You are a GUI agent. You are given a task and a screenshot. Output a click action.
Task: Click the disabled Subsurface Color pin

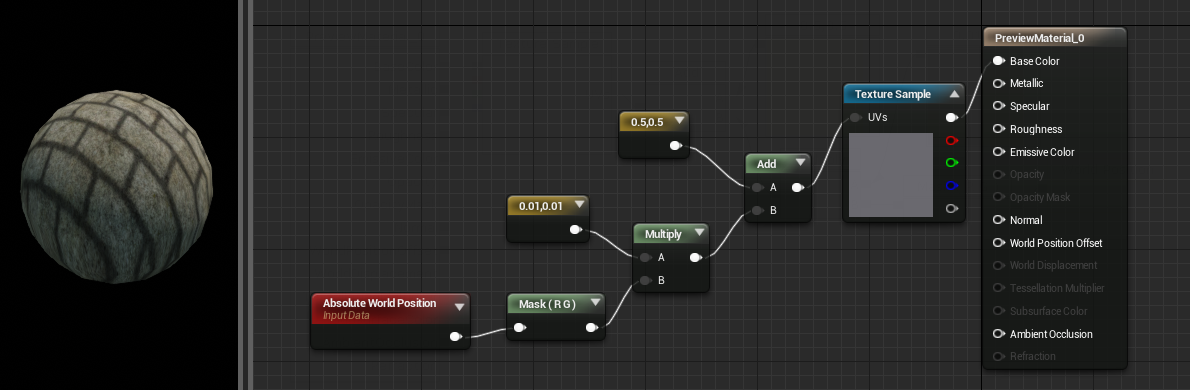coord(999,311)
